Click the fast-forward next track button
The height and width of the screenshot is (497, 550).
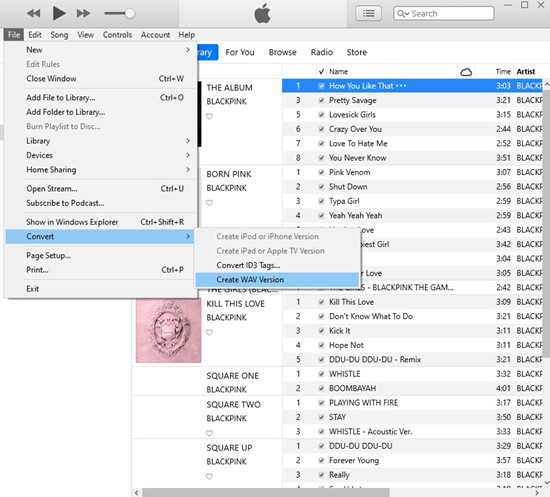coord(83,14)
